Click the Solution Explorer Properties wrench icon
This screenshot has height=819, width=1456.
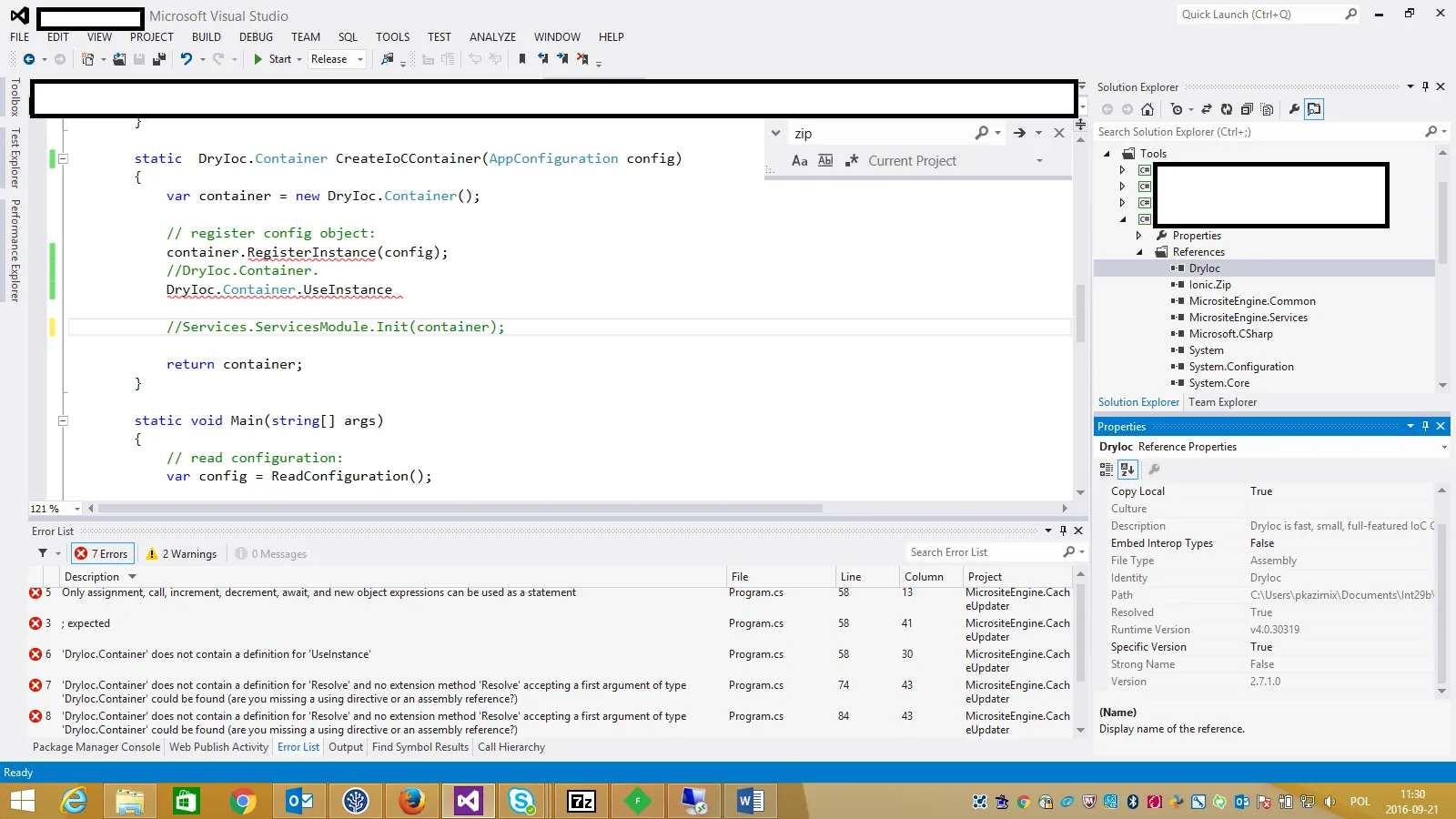pos(1294,109)
